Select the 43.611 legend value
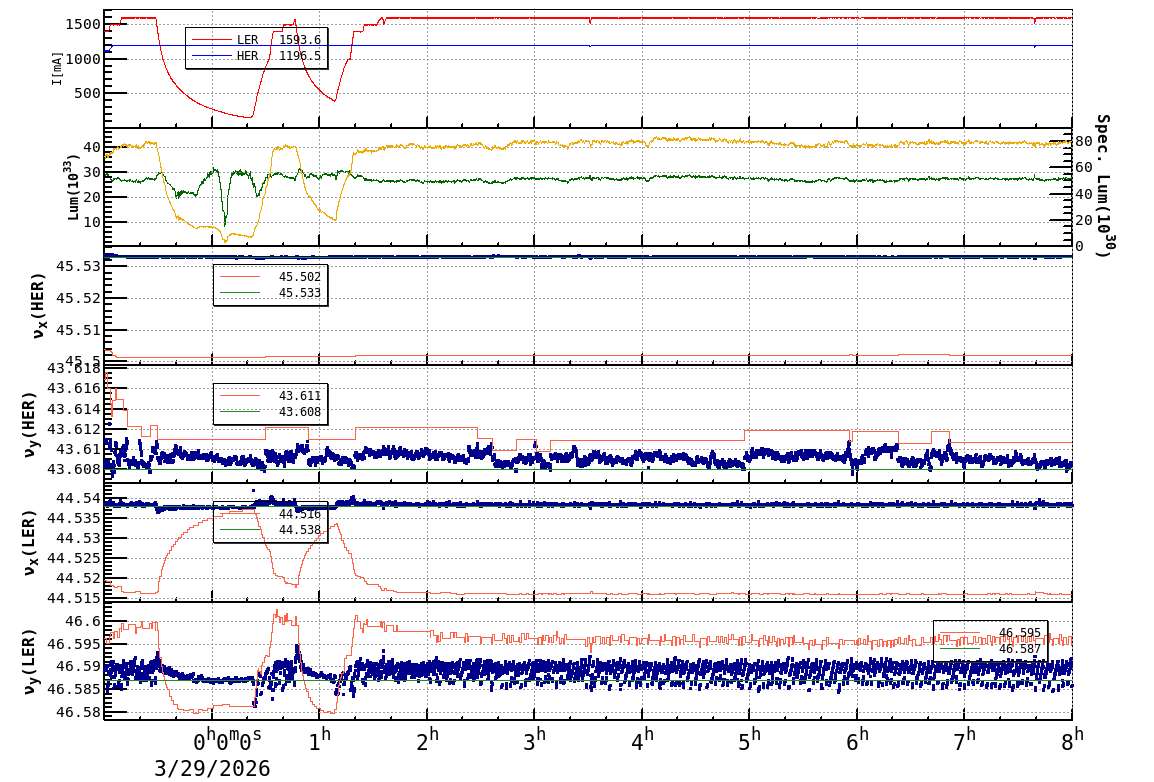This screenshot has height=782, width=1154. [300, 396]
